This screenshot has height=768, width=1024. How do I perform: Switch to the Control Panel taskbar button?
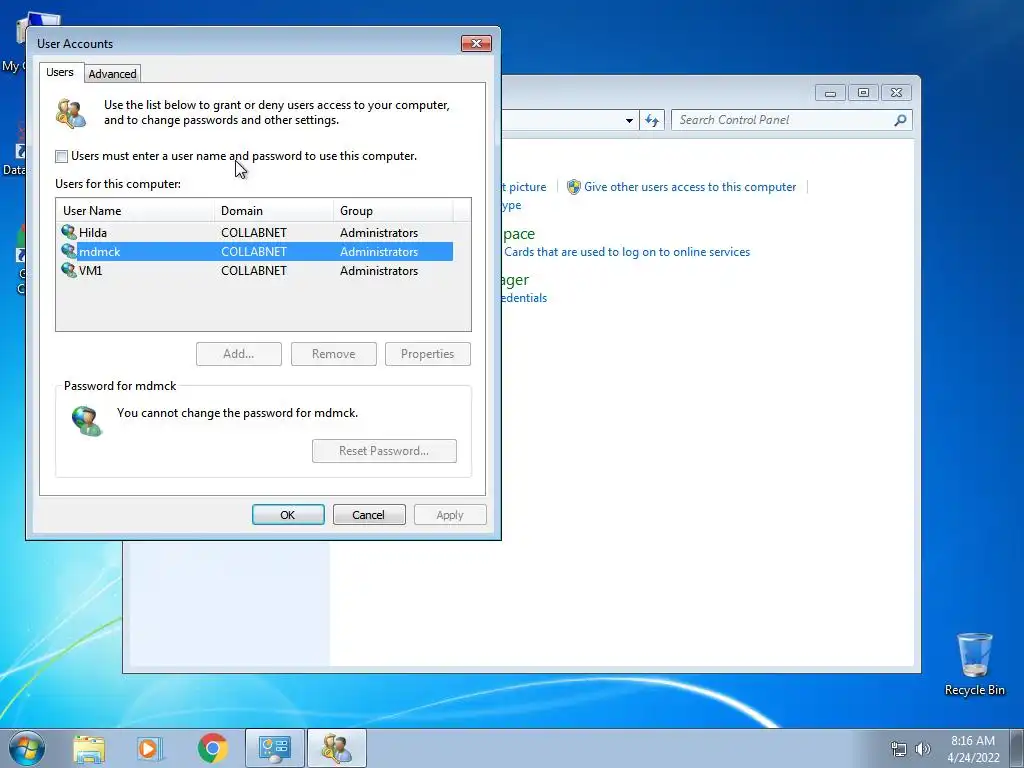(x=275, y=748)
